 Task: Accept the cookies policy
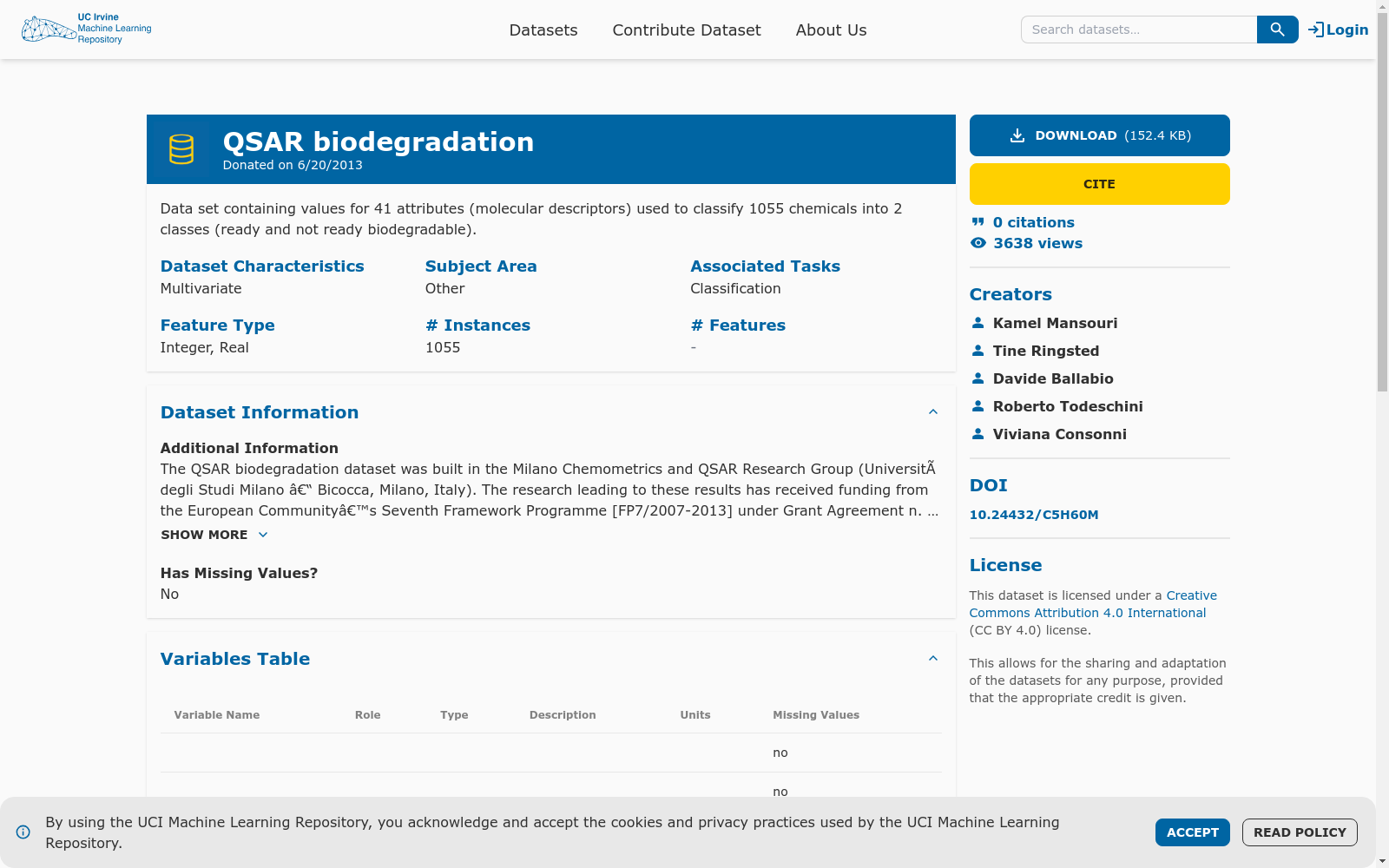click(x=1193, y=832)
